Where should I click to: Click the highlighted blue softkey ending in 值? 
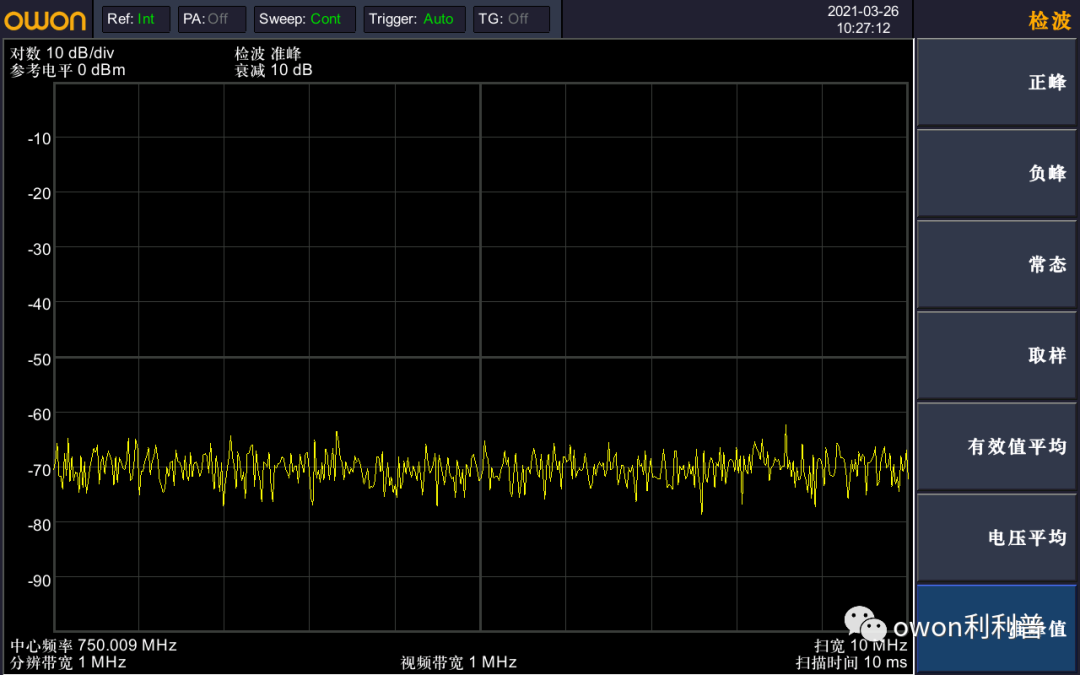(997, 628)
